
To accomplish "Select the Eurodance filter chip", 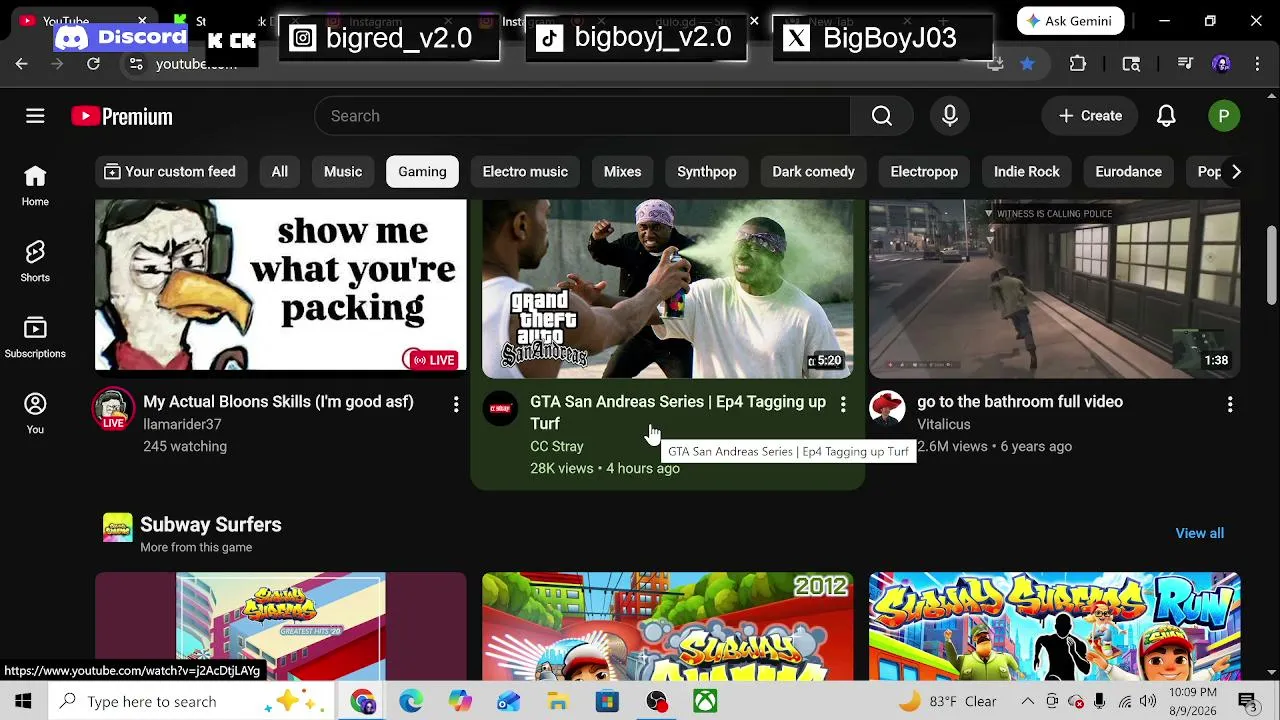I will click(x=1128, y=172).
